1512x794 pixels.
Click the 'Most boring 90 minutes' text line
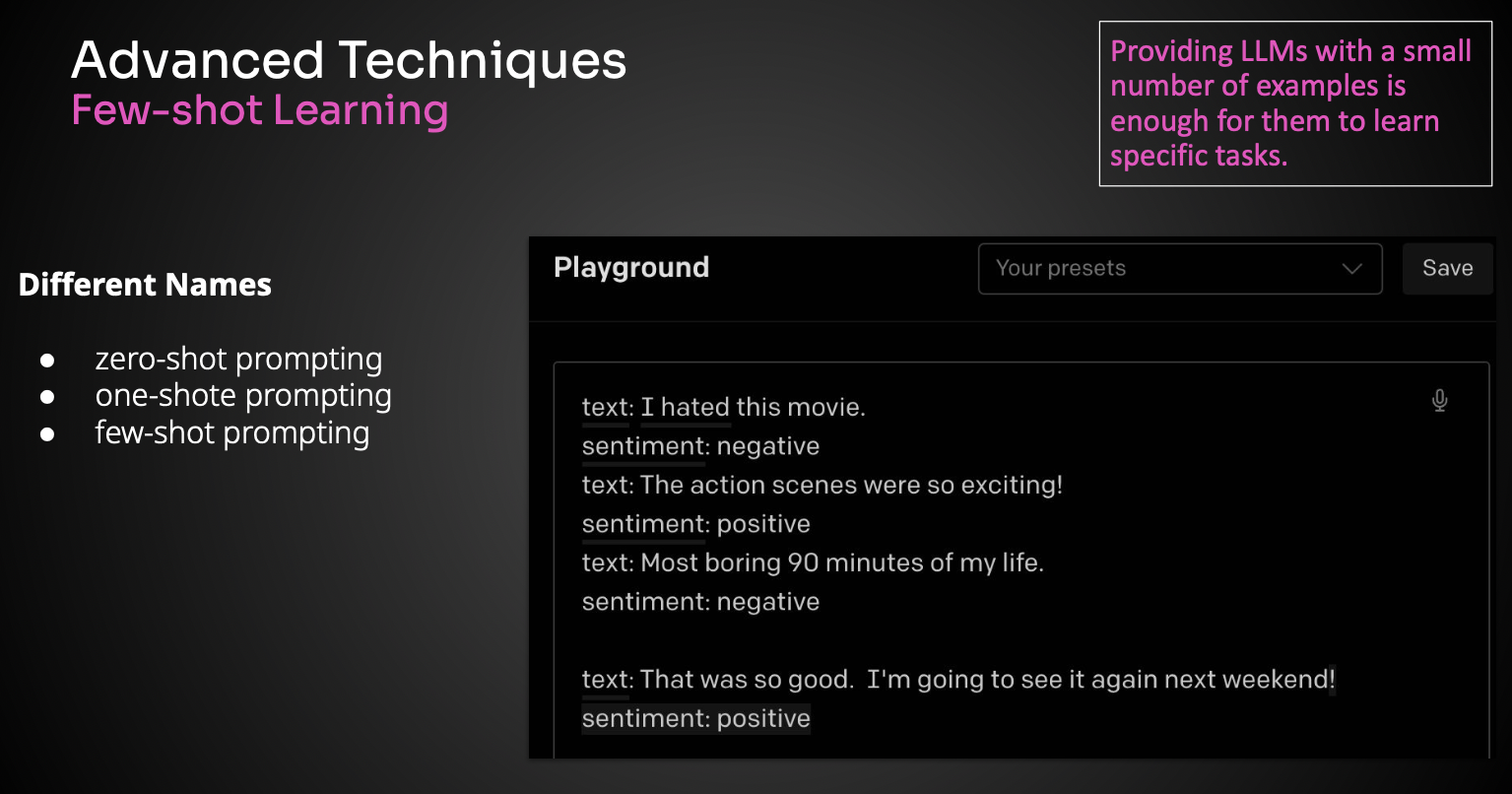tap(813, 562)
